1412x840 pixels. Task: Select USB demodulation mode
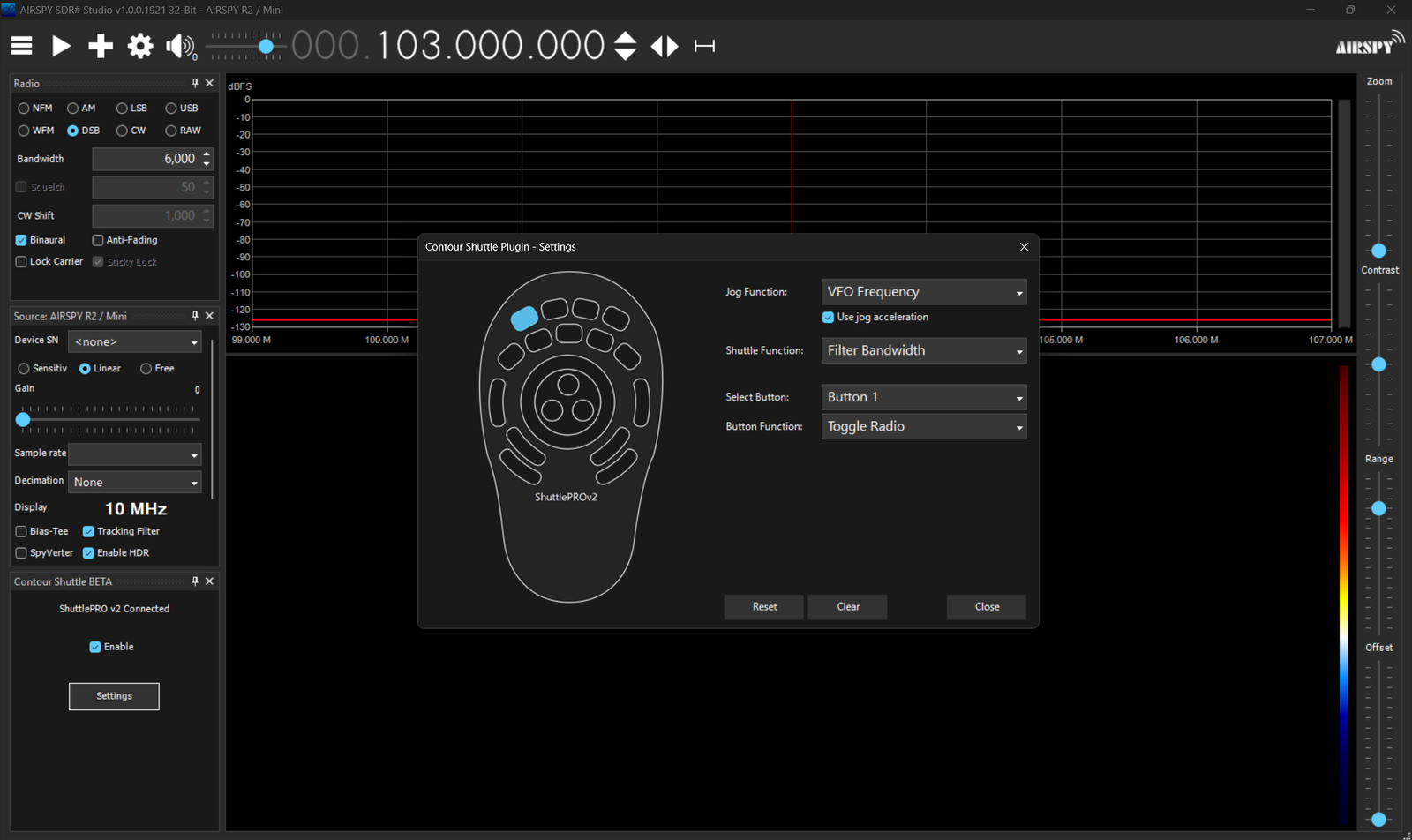(181, 109)
